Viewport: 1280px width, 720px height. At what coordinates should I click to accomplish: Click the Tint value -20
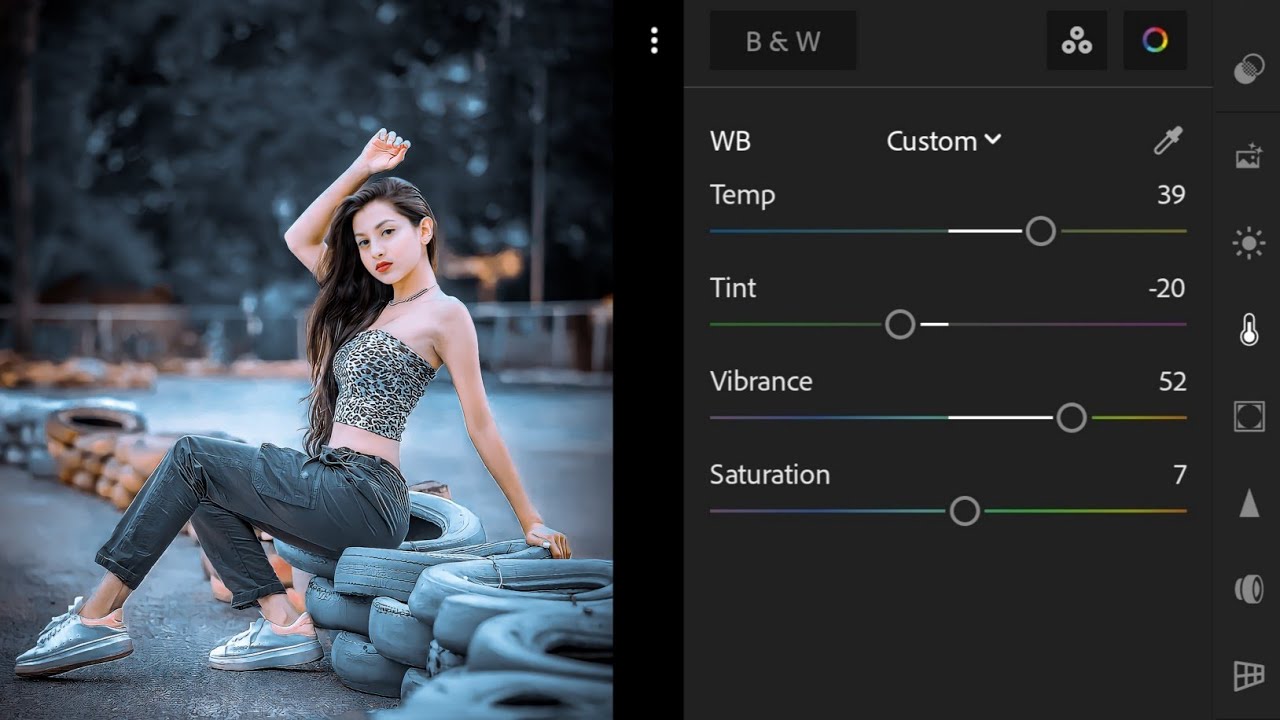(x=1167, y=288)
